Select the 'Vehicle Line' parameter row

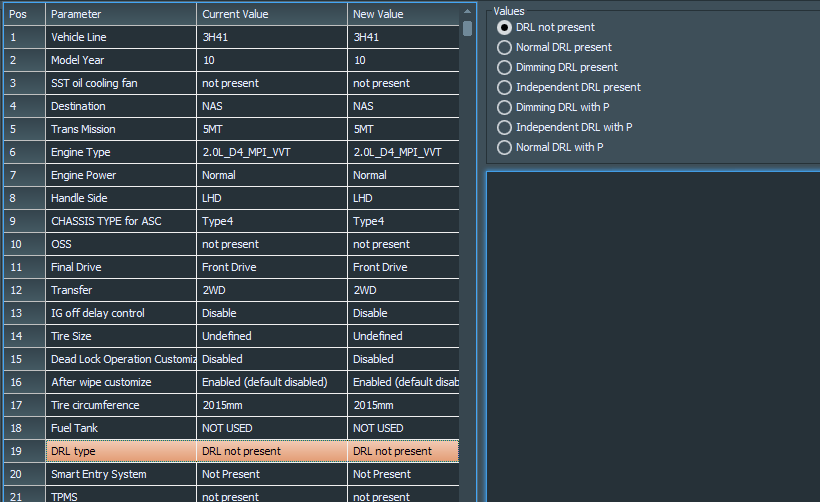click(120, 37)
